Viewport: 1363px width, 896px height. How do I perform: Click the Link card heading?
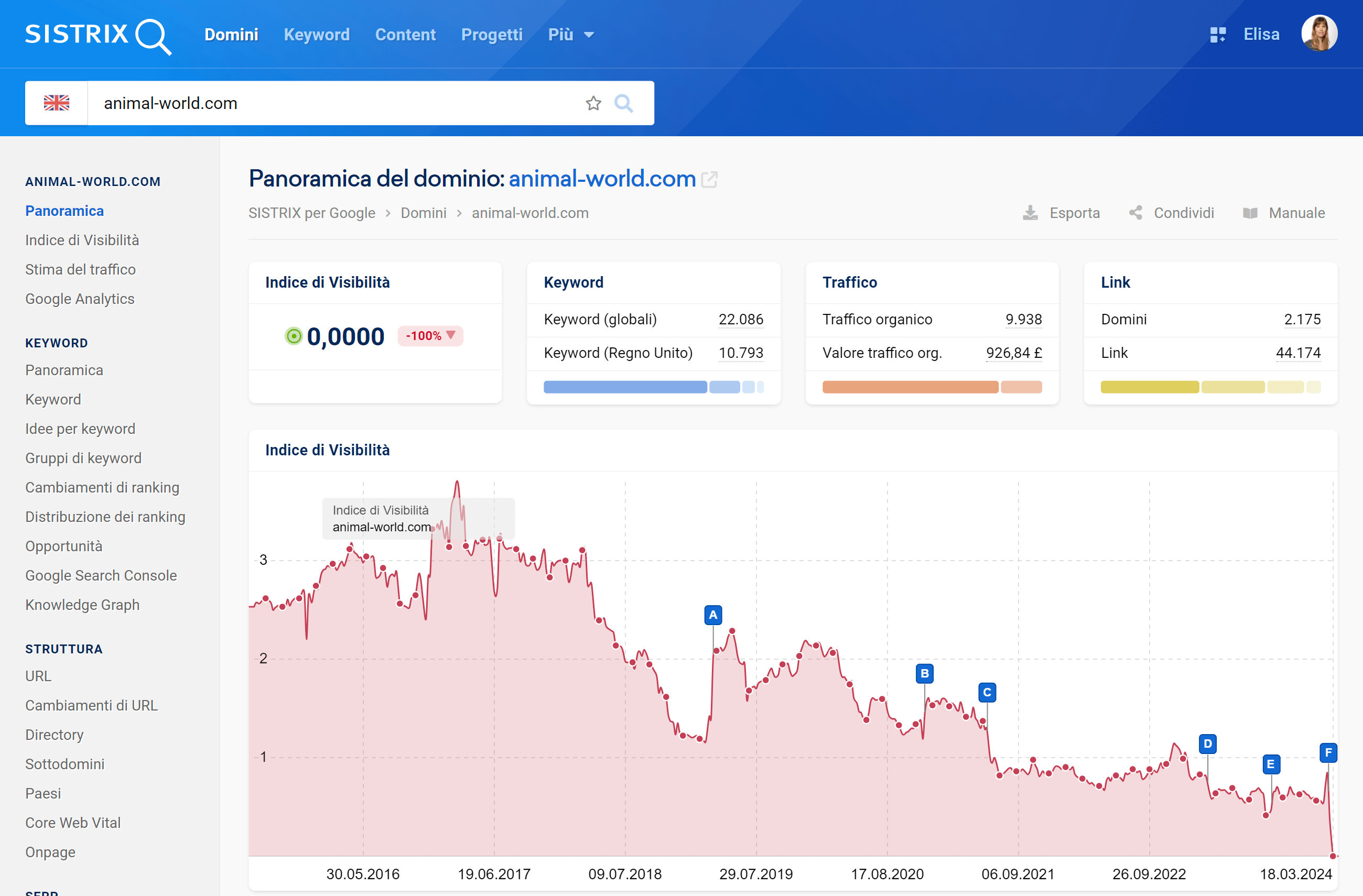point(1115,282)
